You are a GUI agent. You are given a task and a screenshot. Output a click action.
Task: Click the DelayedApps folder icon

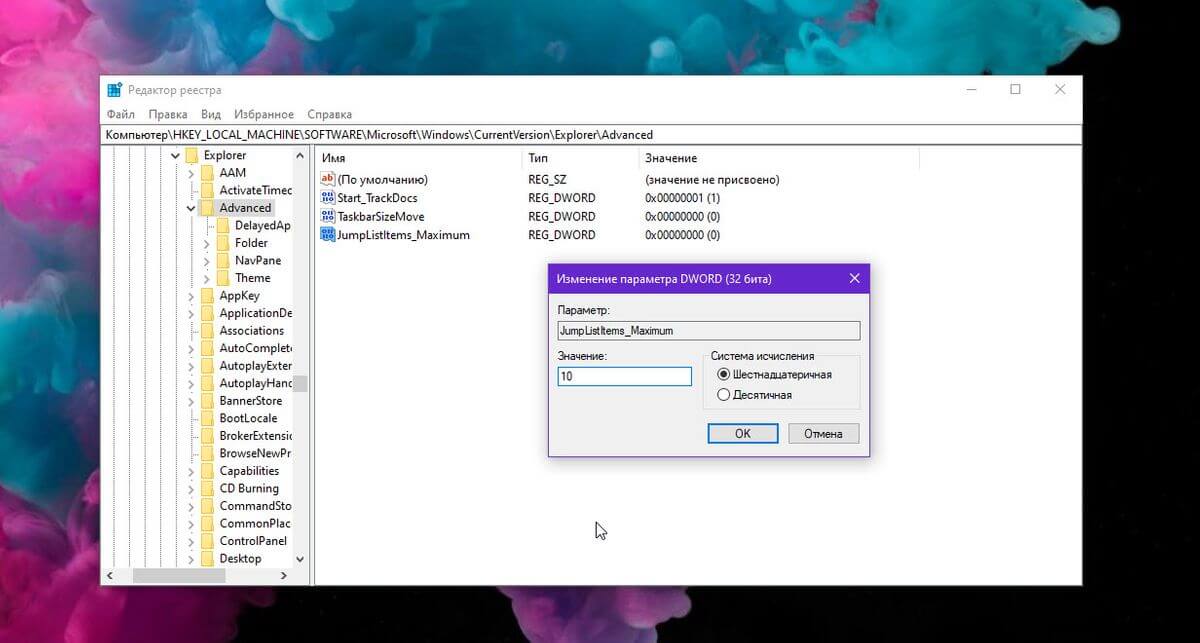coord(223,225)
